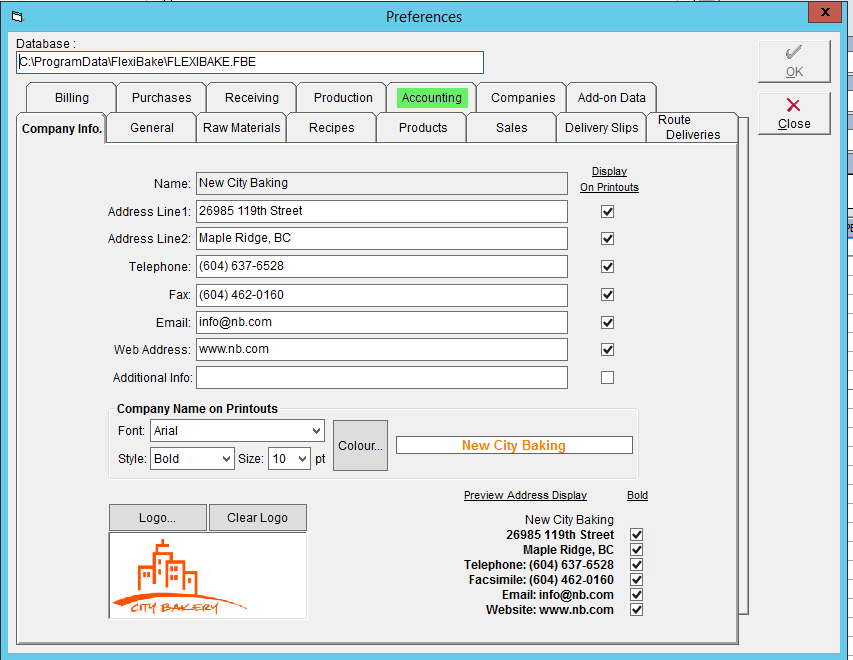Open the Size dropdown showing 10
This screenshot has height=660, width=853.
[x=289, y=459]
